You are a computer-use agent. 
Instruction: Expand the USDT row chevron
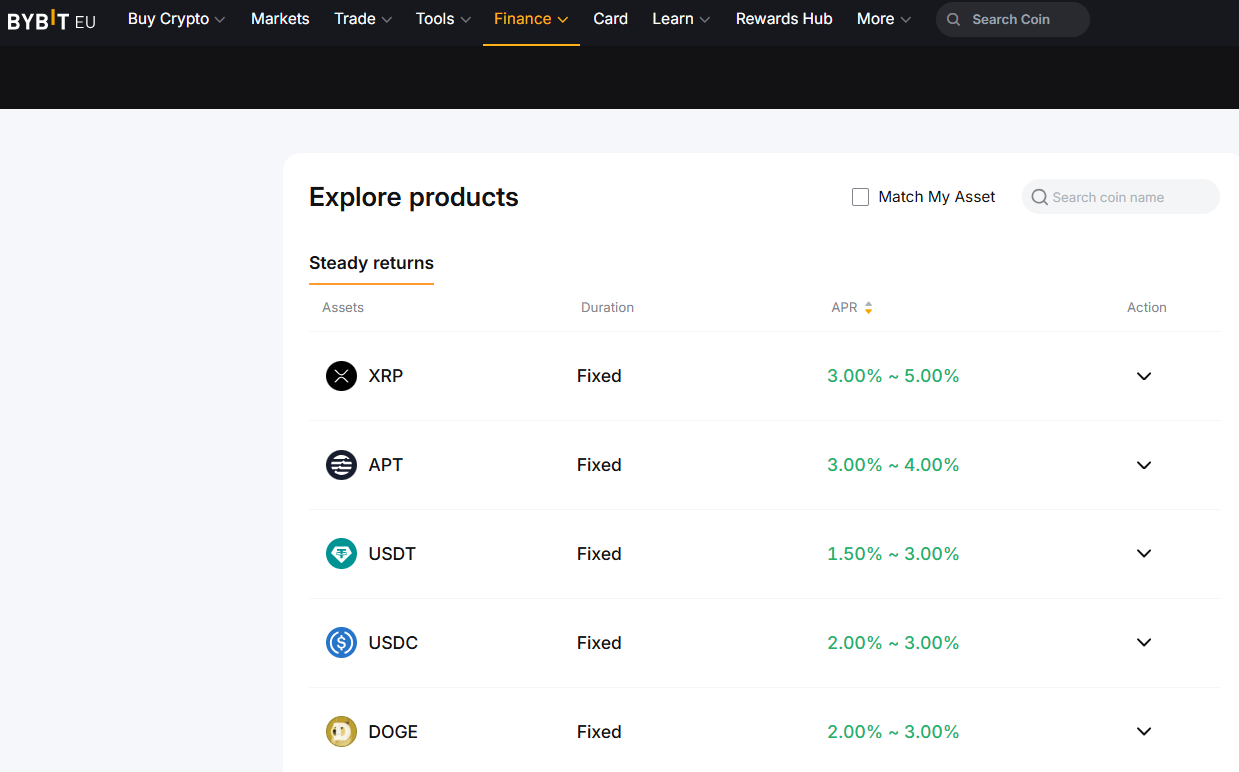pyautogui.click(x=1144, y=554)
